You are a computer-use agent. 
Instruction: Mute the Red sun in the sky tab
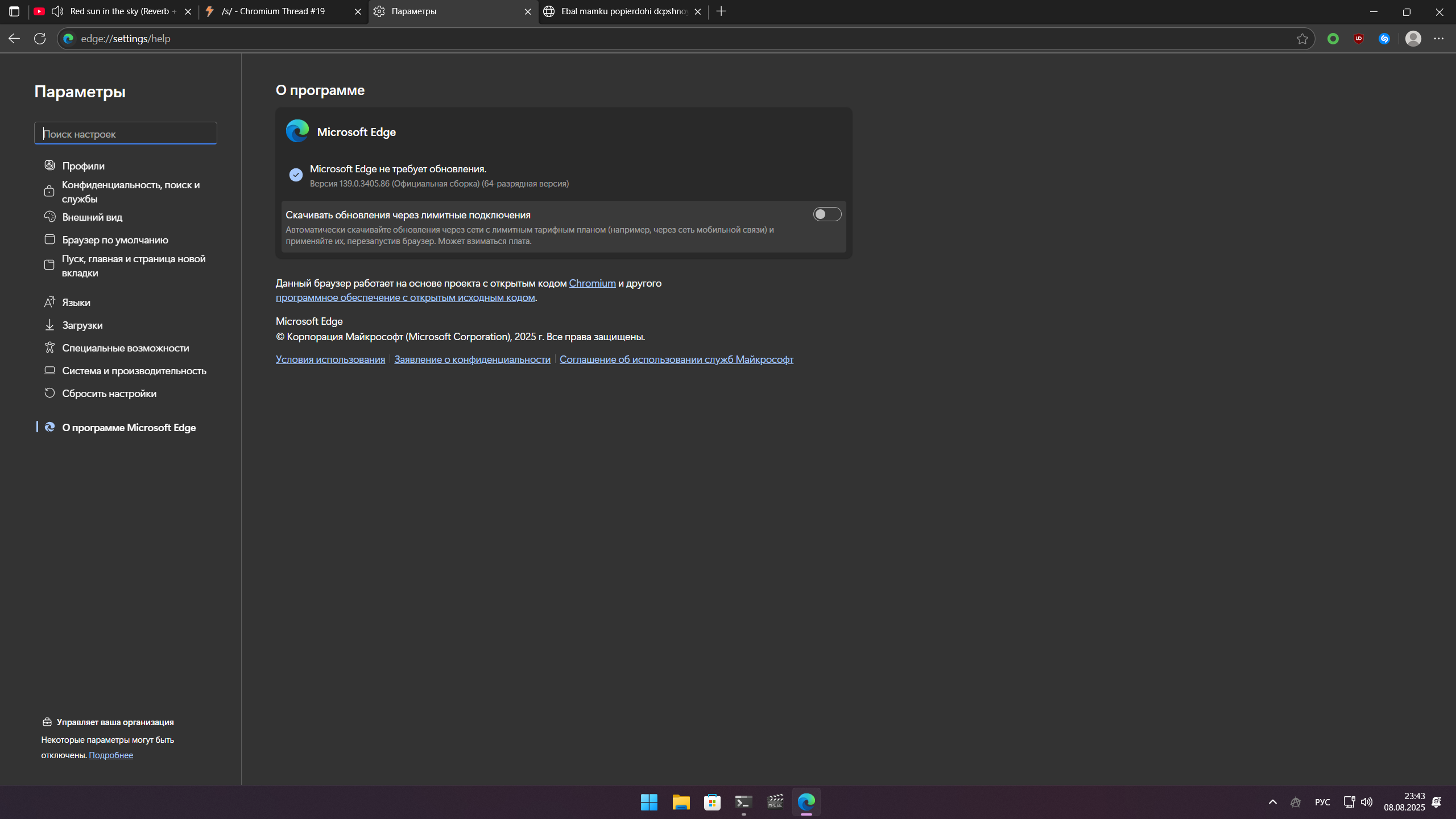point(57,11)
